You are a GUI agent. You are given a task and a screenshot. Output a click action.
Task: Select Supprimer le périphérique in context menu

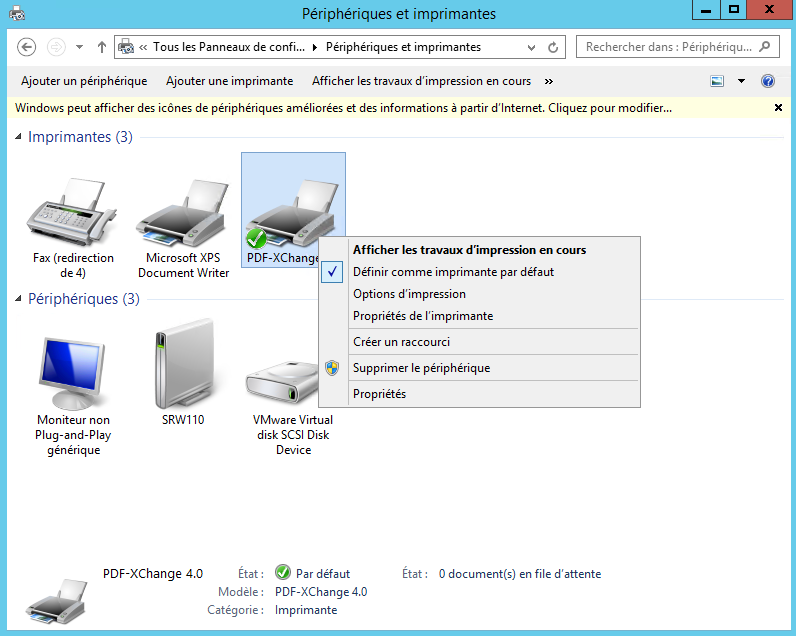421,368
